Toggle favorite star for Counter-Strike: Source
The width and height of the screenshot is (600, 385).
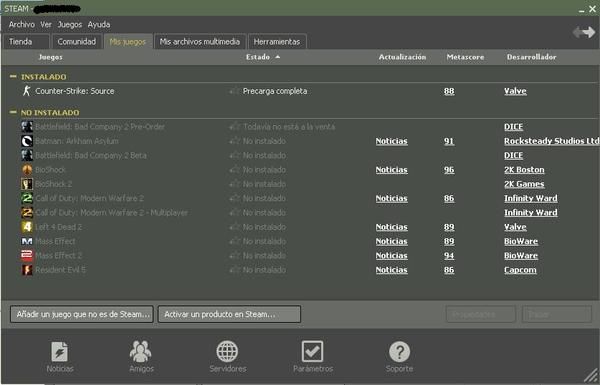coord(234,91)
